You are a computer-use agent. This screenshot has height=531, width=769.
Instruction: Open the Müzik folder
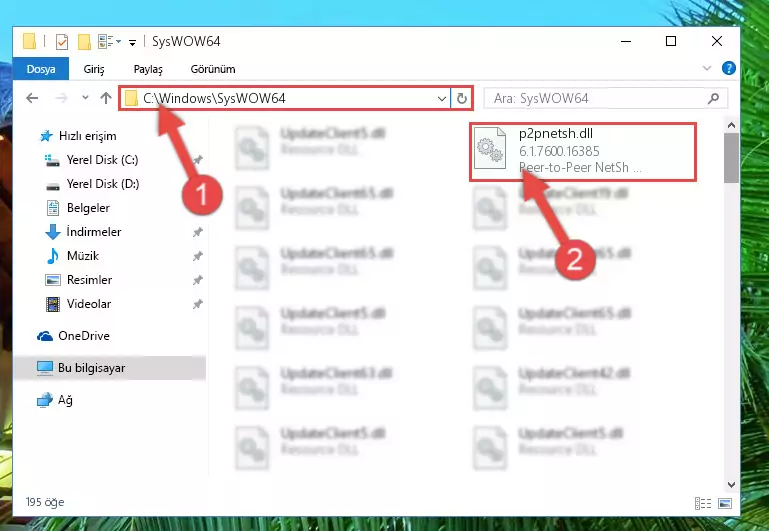tap(73, 255)
